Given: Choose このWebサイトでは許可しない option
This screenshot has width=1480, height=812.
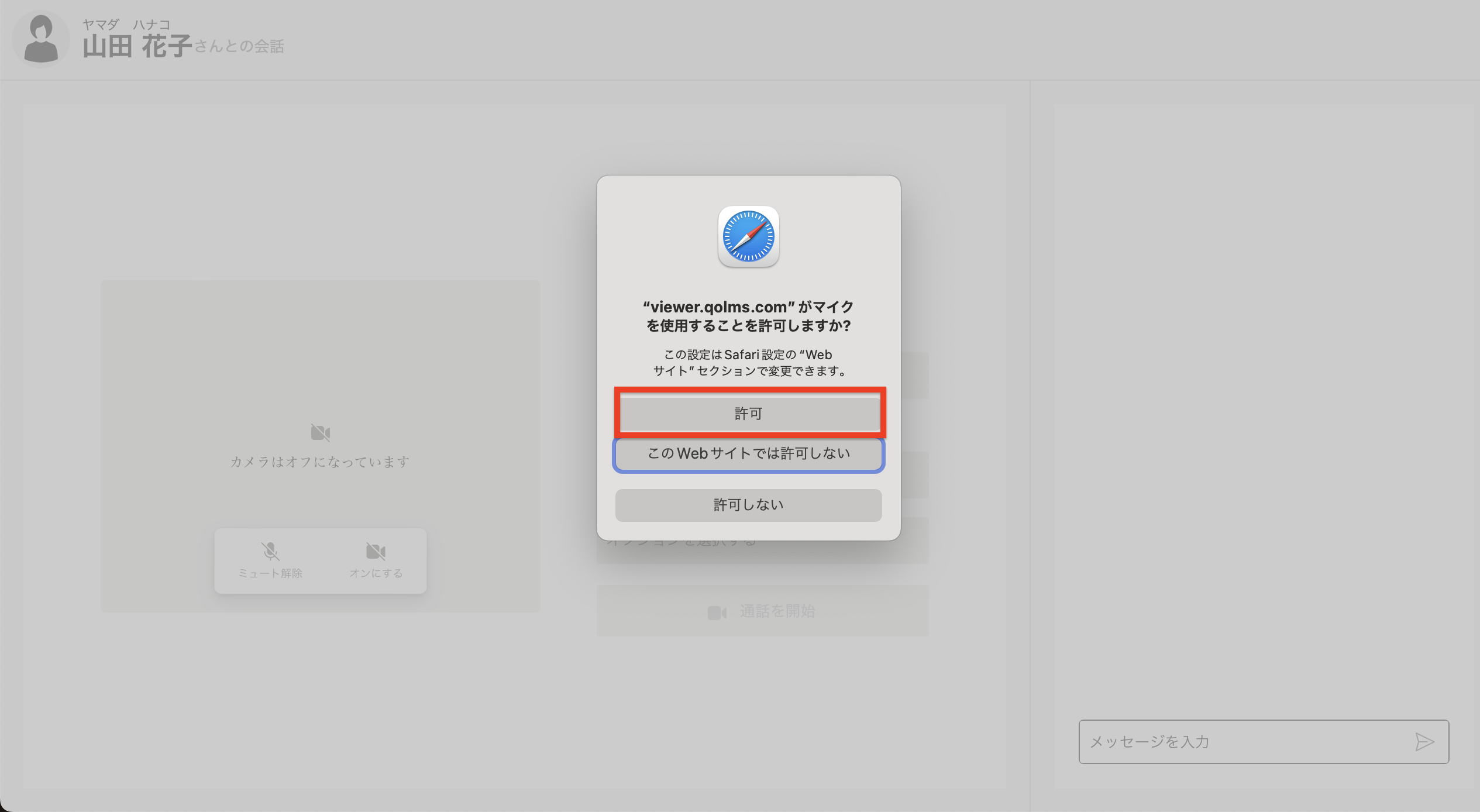Looking at the screenshot, I should pyautogui.click(x=749, y=454).
